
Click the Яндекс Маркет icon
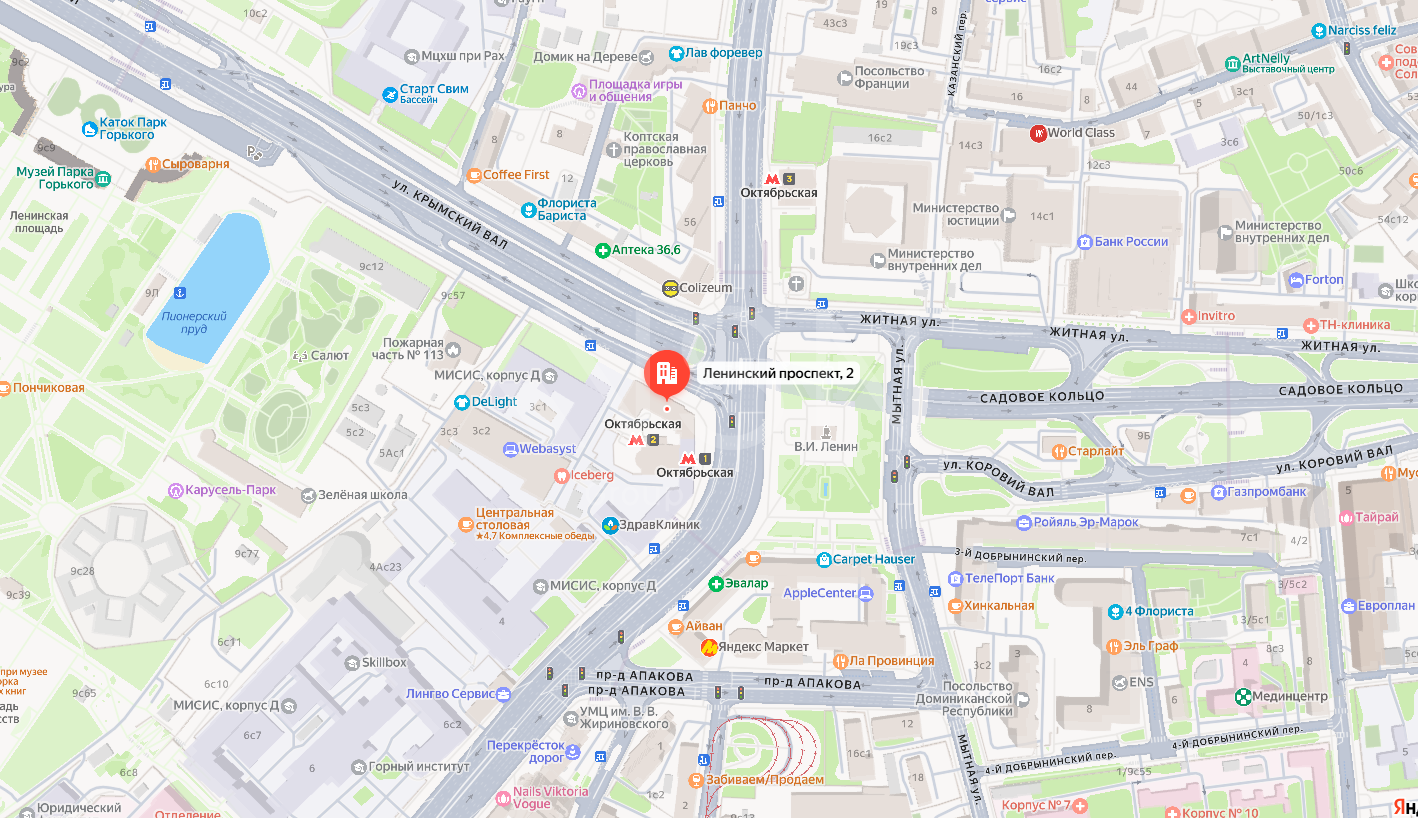[709, 647]
